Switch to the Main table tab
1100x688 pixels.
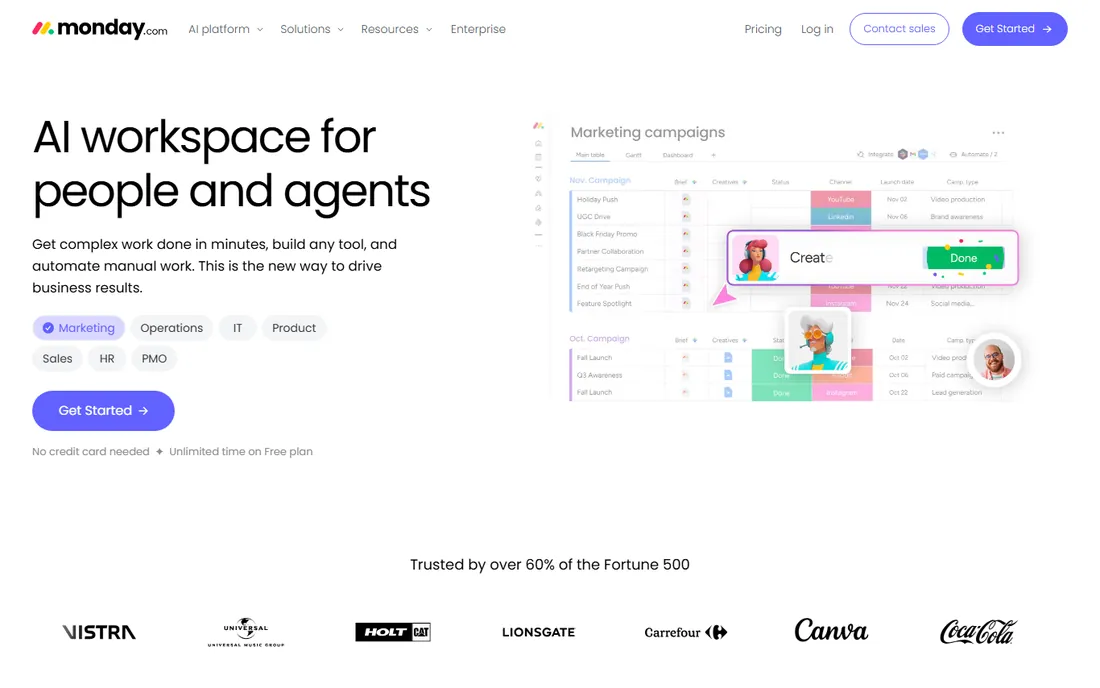click(590, 155)
